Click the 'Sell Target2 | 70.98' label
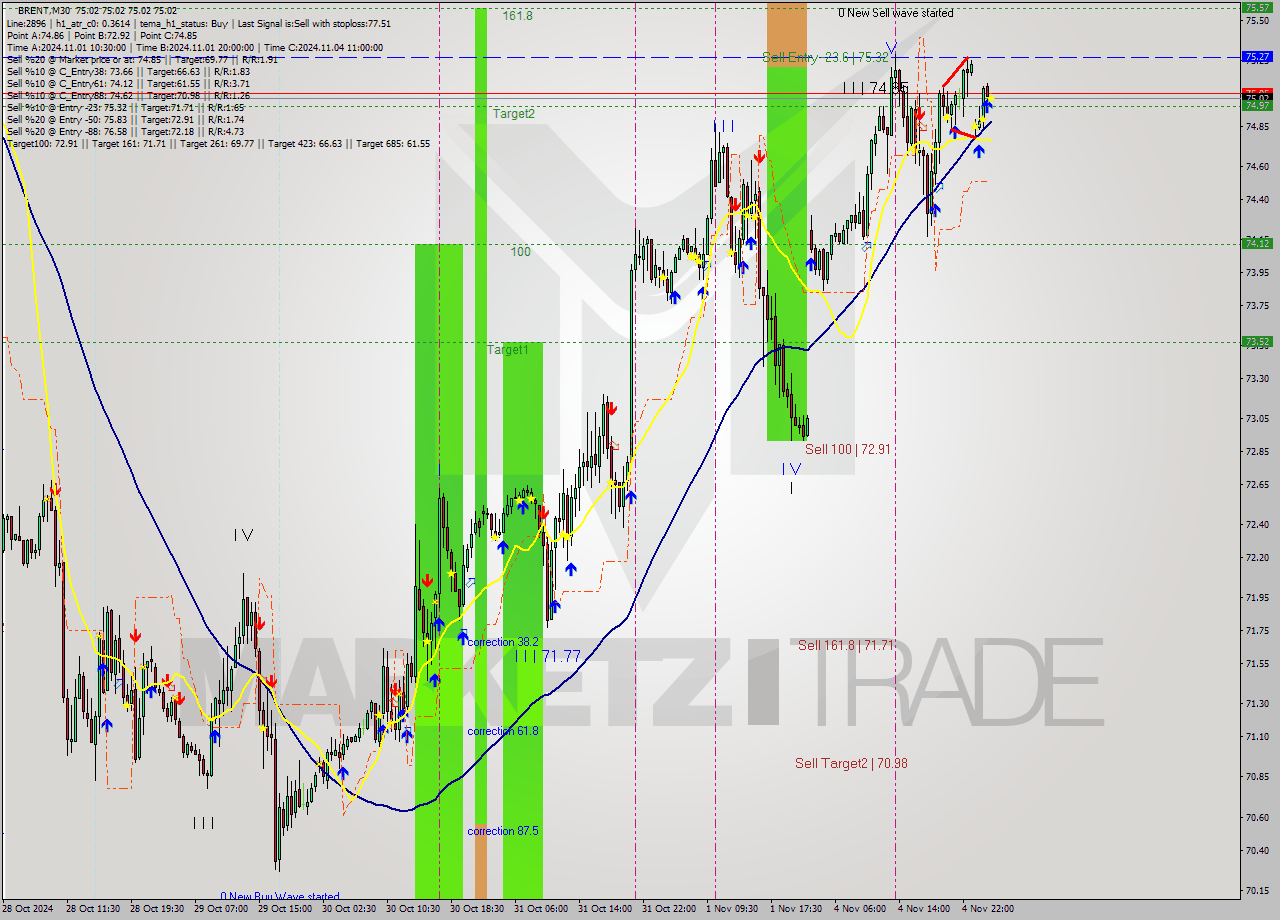Screen dimensions: 1280x920 pyautogui.click(x=851, y=763)
